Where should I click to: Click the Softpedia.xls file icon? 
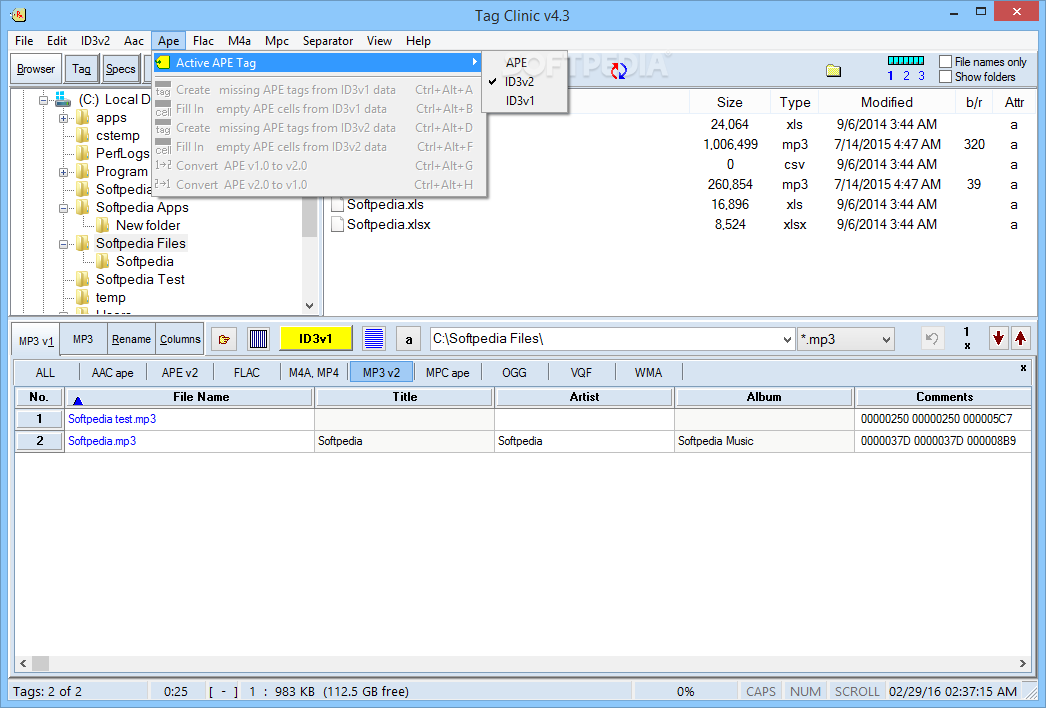tap(338, 204)
